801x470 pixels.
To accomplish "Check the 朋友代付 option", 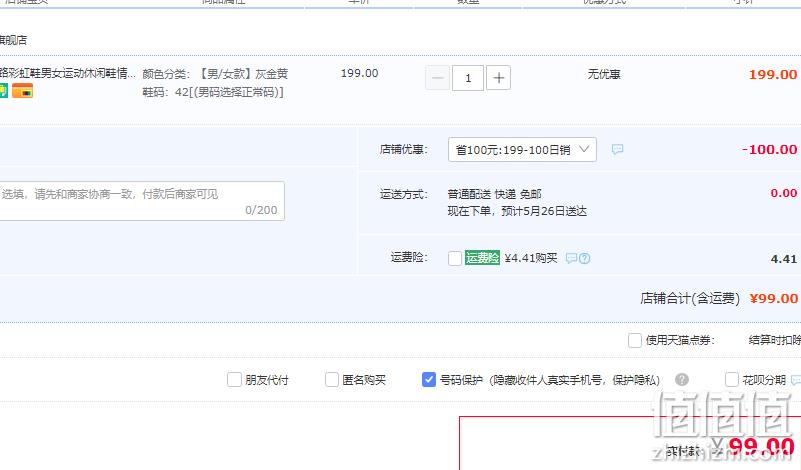I will tap(234, 380).
